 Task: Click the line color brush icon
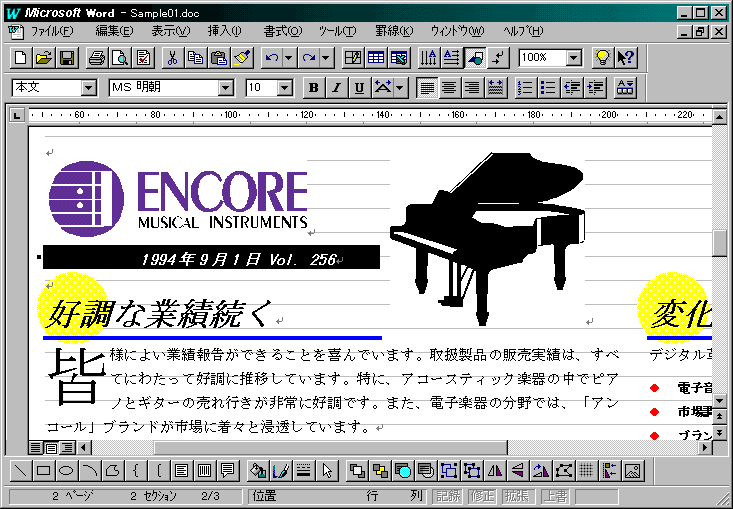pyautogui.click(x=281, y=471)
